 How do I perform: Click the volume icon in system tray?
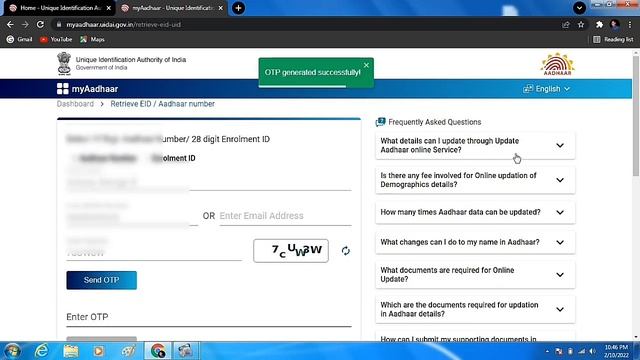coord(593,351)
